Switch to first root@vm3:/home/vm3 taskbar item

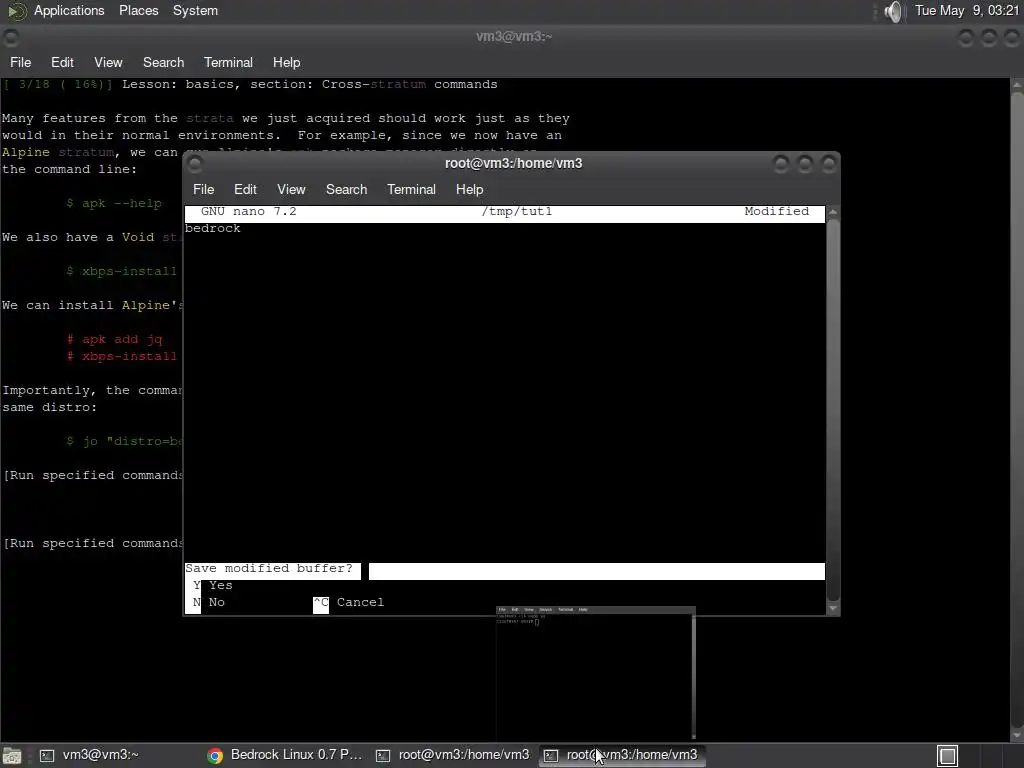tap(453, 755)
